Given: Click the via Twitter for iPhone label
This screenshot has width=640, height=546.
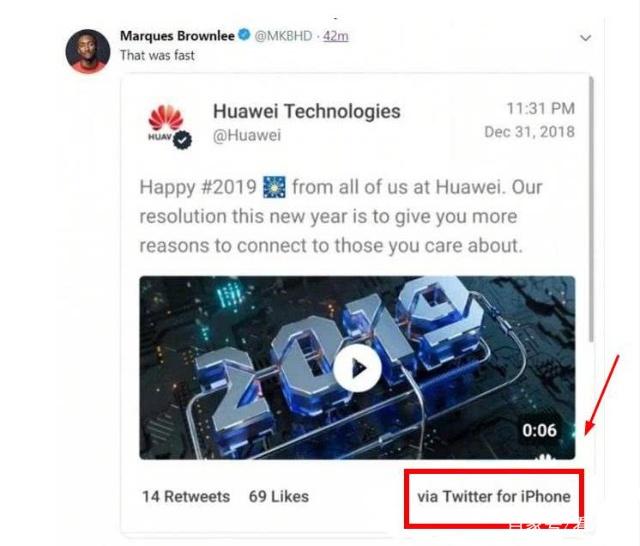Looking at the screenshot, I should pyautogui.click(x=494, y=497).
